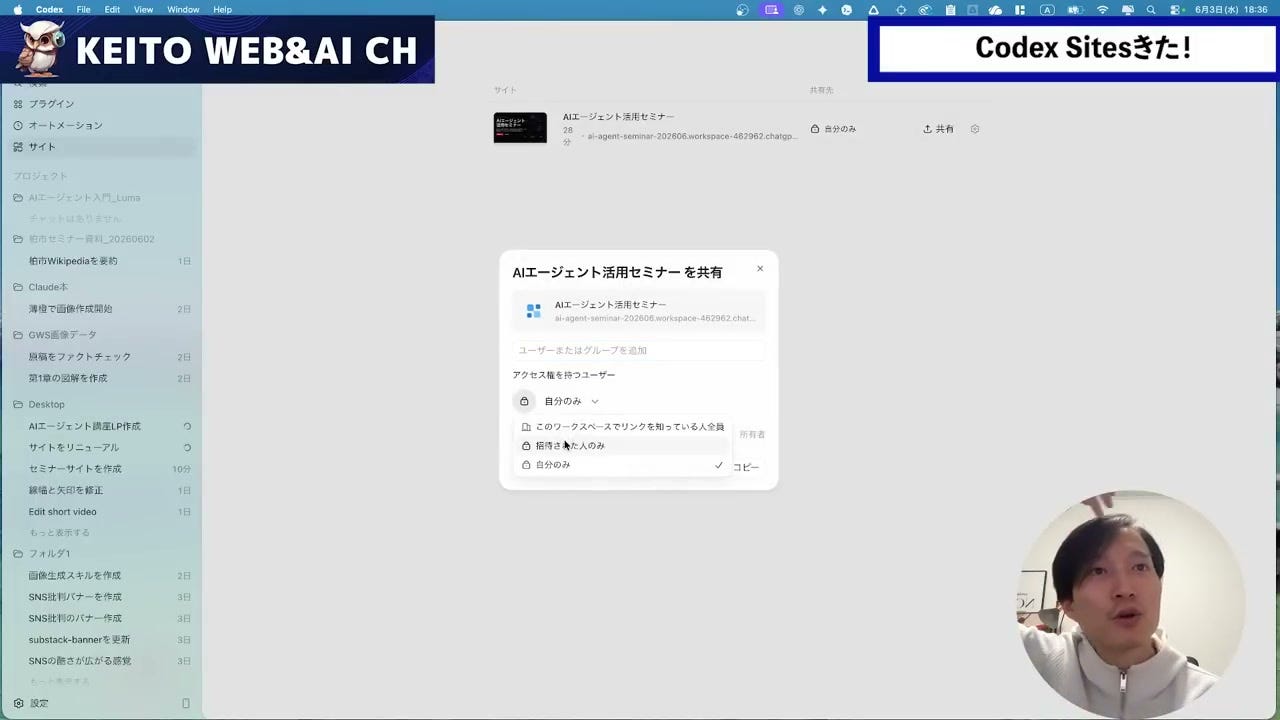This screenshot has height=720, width=1280.
Task: Choose このワークスペースでリンクを知っている人全員 option
Action: pyautogui.click(x=622, y=427)
